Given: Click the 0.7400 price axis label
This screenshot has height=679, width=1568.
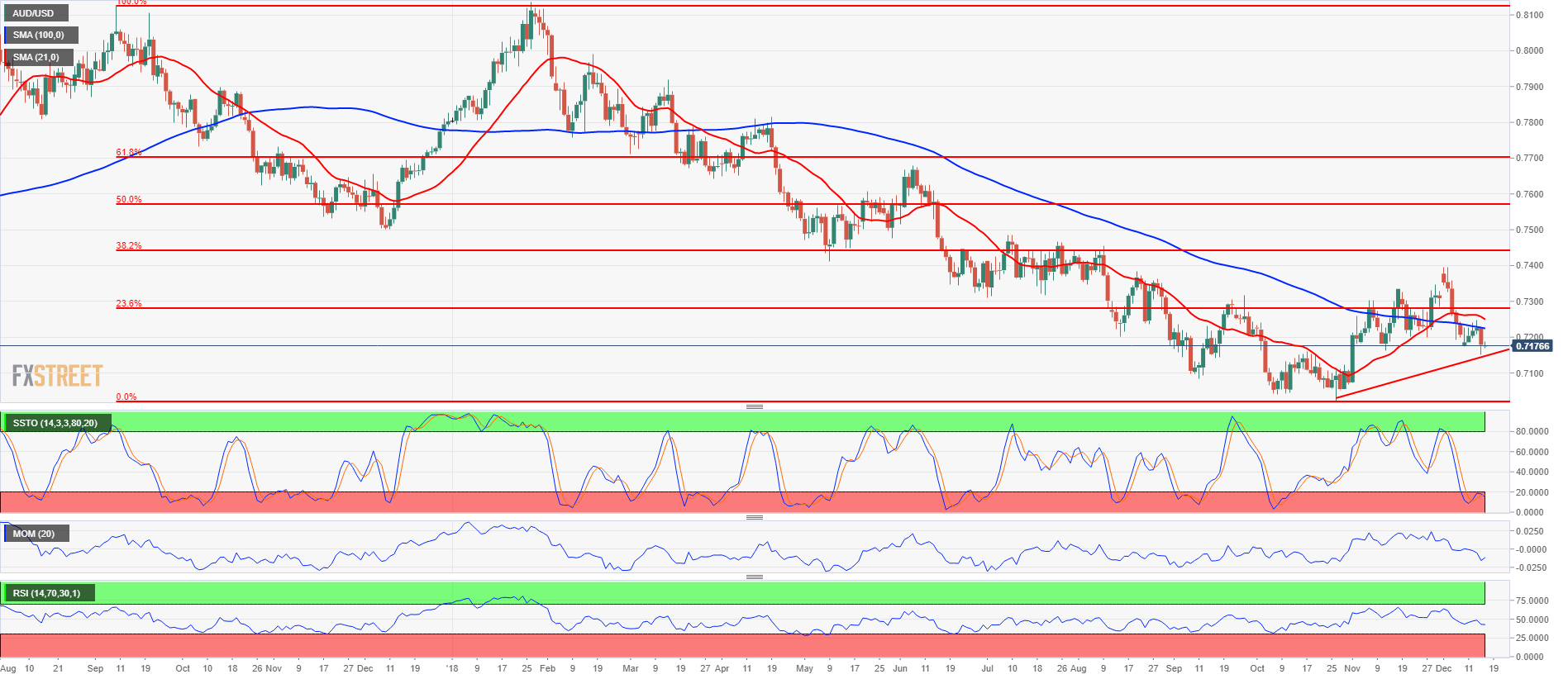Looking at the screenshot, I should [1529, 265].
